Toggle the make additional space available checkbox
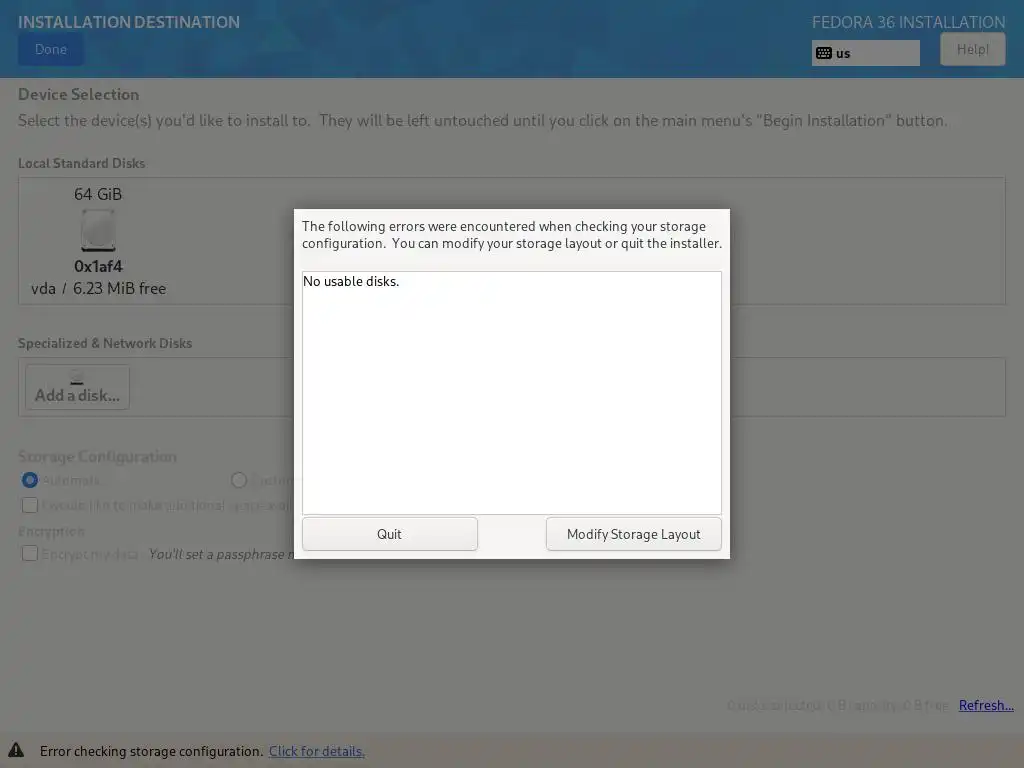The image size is (1024, 768). pyautogui.click(x=29, y=505)
